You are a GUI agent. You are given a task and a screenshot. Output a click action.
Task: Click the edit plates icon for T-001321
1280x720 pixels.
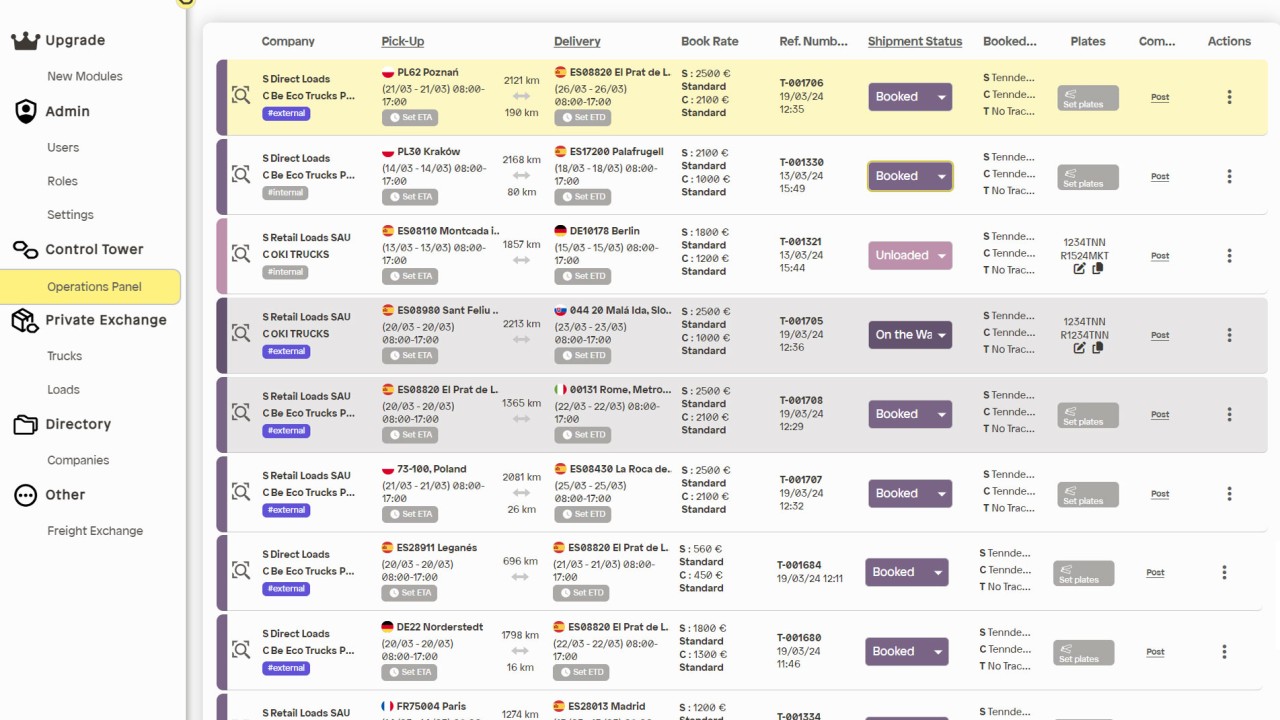pyautogui.click(x=1079, y=269)
